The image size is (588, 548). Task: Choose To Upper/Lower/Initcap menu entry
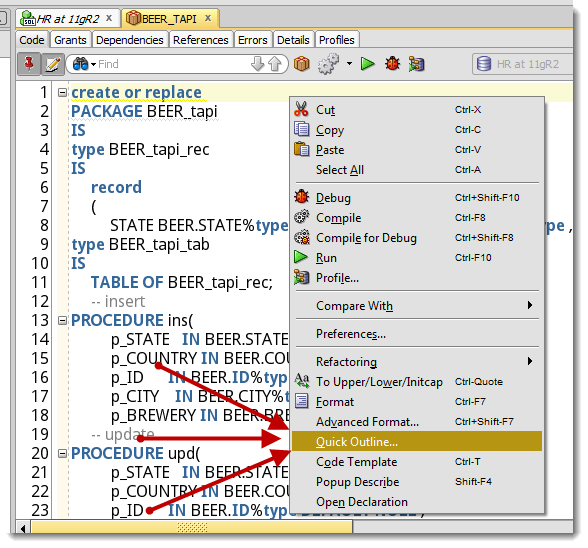click(x=417, y=382)
